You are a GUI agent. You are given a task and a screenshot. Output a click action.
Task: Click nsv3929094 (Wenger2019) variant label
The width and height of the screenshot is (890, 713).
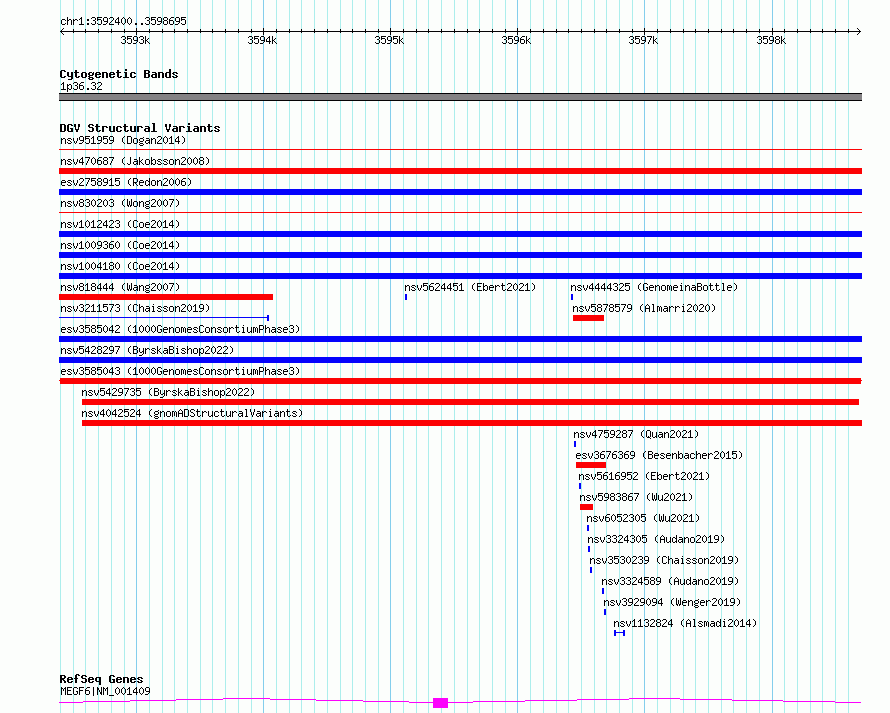[x=672, y=602]
